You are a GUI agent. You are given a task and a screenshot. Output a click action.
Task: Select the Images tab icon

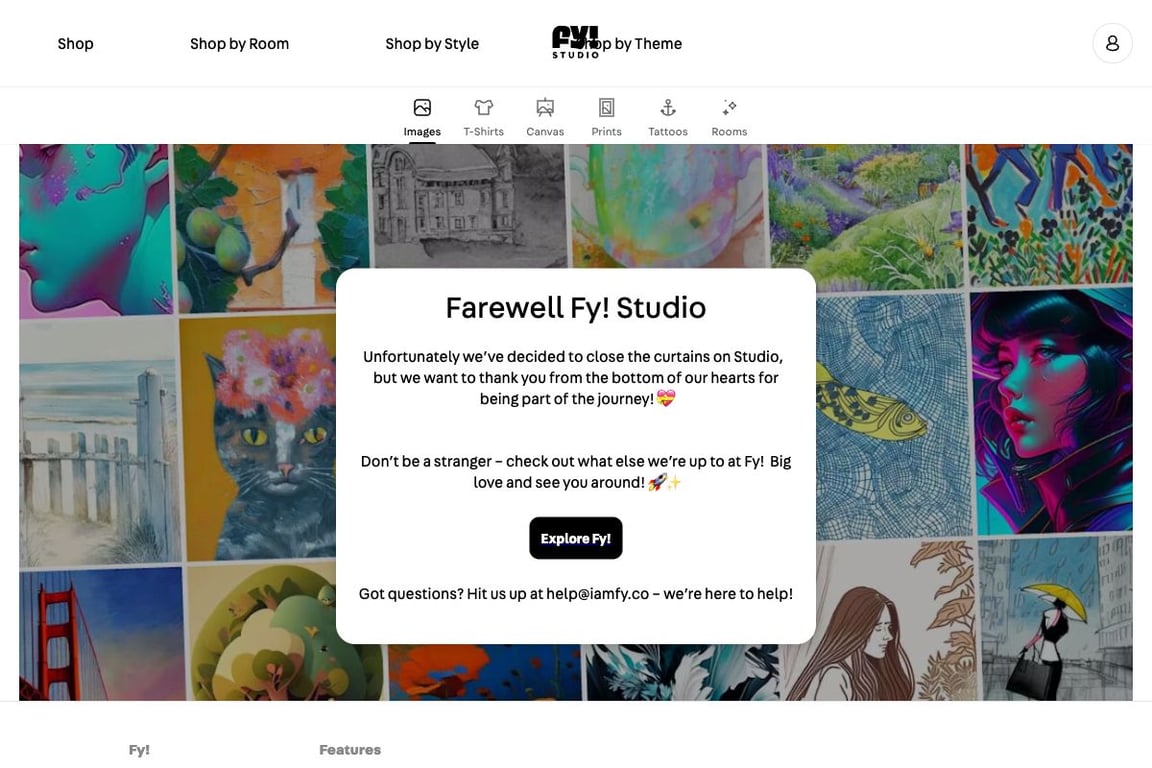pyautogui.click(x=422, y=107)
